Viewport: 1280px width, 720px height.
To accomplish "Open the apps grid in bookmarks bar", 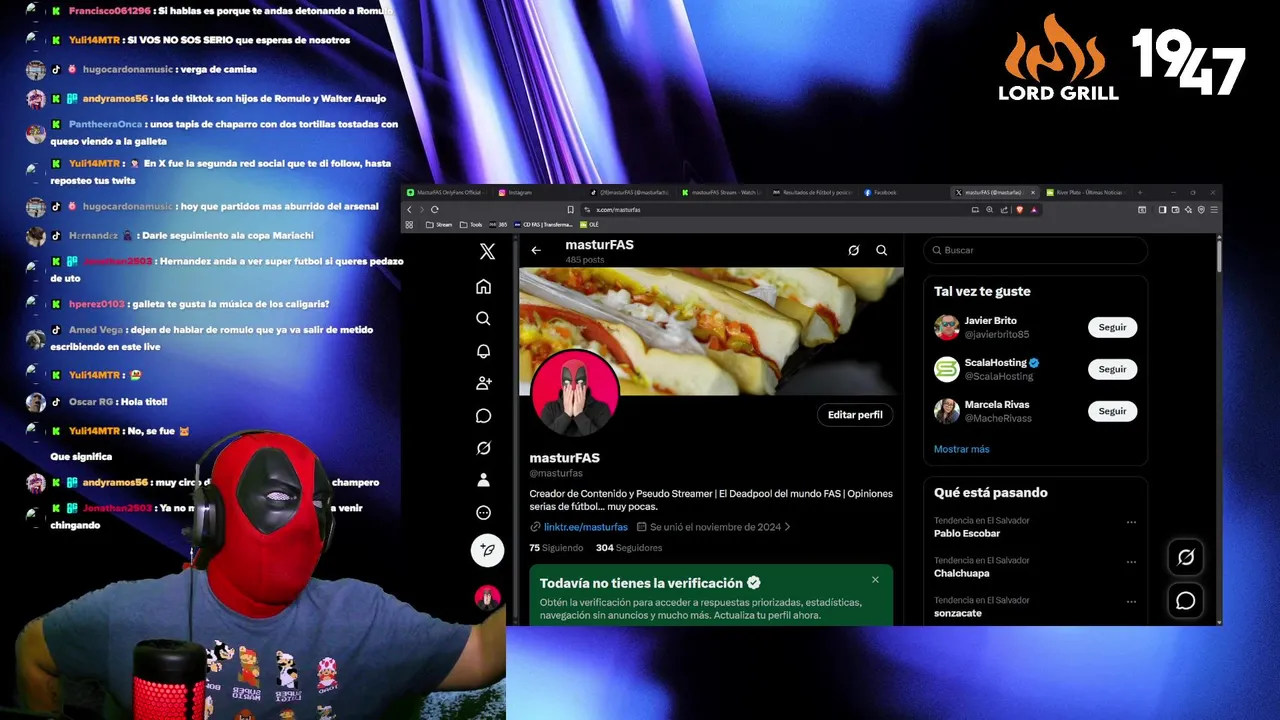I will [409, 225].
